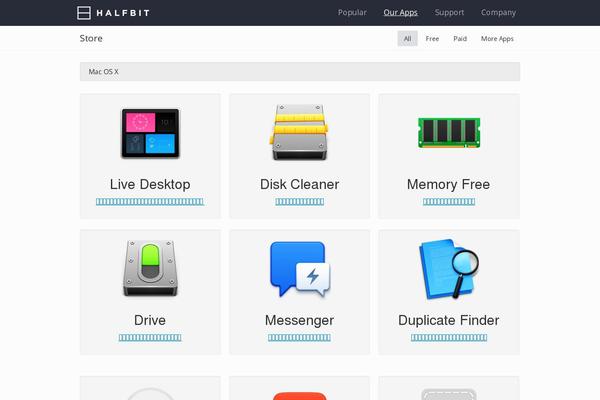Click the Halfbit logo icon
This screenshot has height=400, width=600.
[x=84, y=13]
